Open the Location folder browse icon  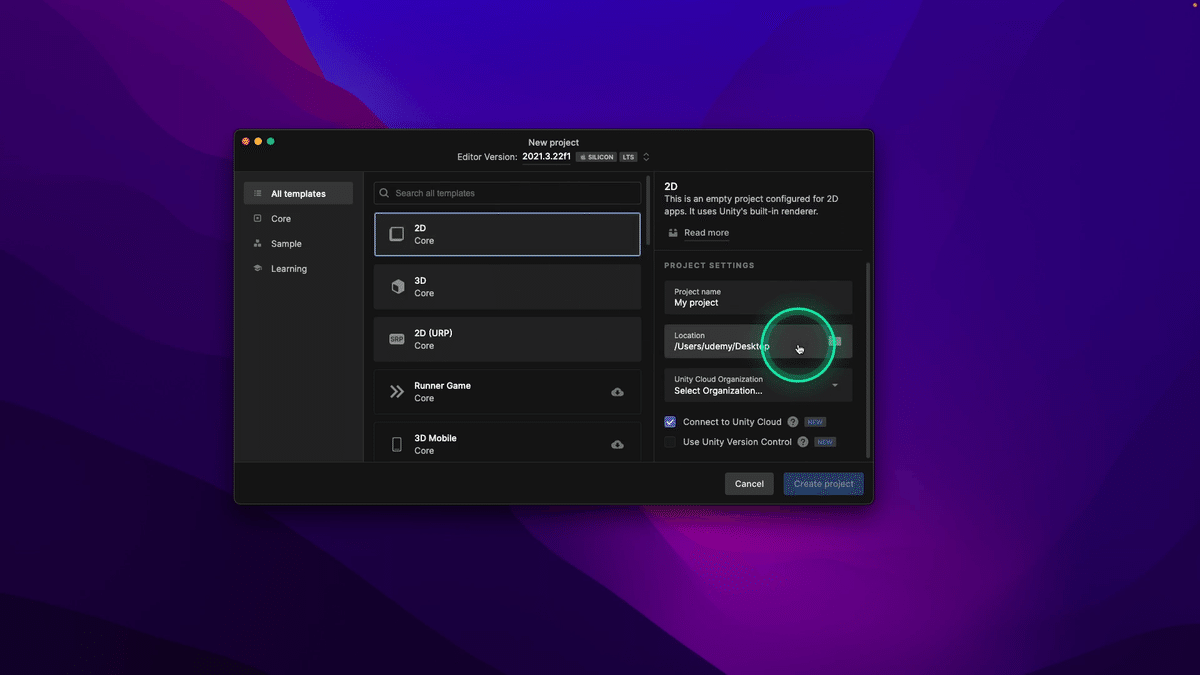pos(835,341)
